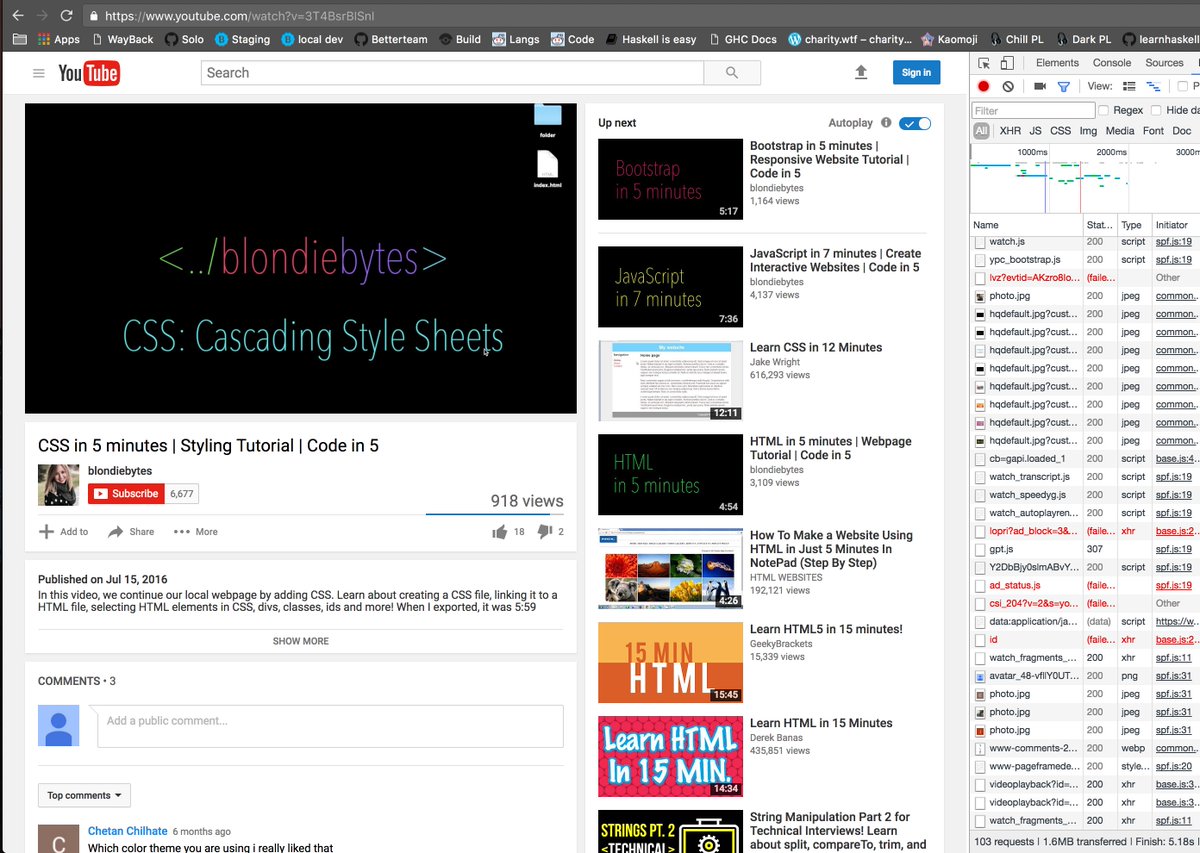Click the search magnifier button
The image size is (1200, 853).
732,73
